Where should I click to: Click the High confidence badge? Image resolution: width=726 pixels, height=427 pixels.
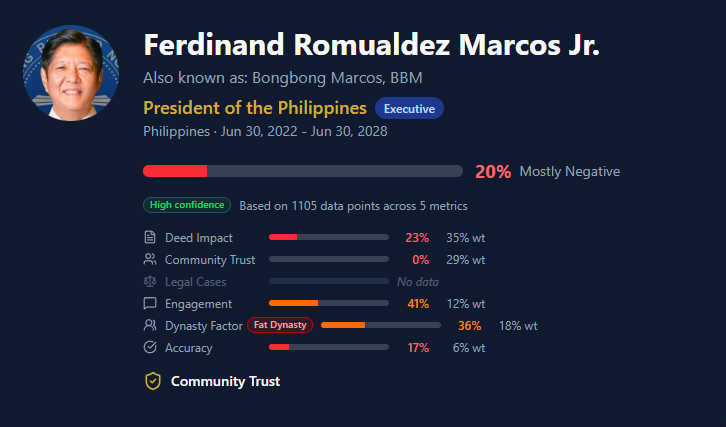[x=187, y=206]
